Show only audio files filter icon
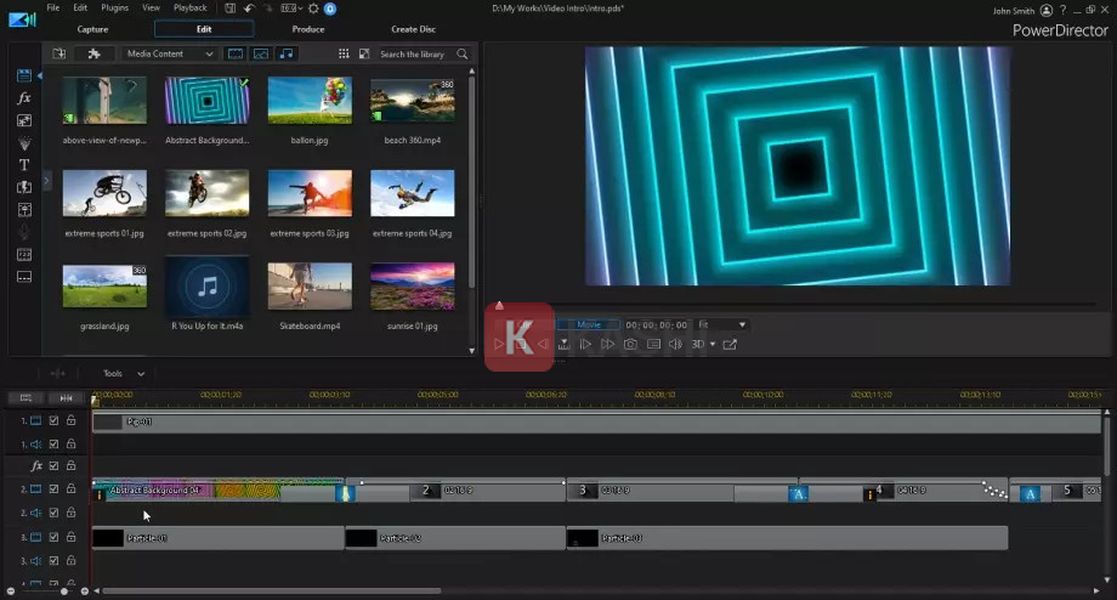1117x600 pixels. tap(287, 54)
